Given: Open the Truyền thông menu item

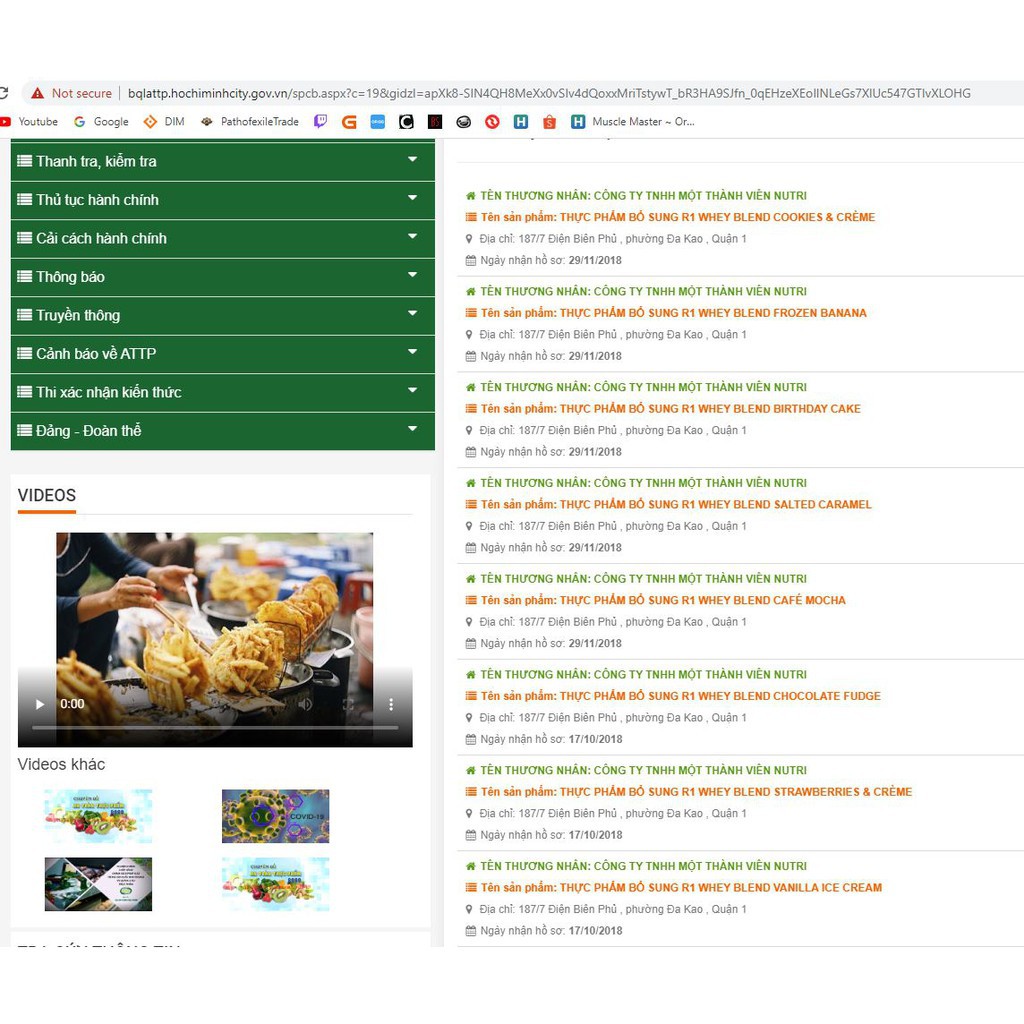Looking at the screenshot, I should pyautogui.click(x=223, y=315).
